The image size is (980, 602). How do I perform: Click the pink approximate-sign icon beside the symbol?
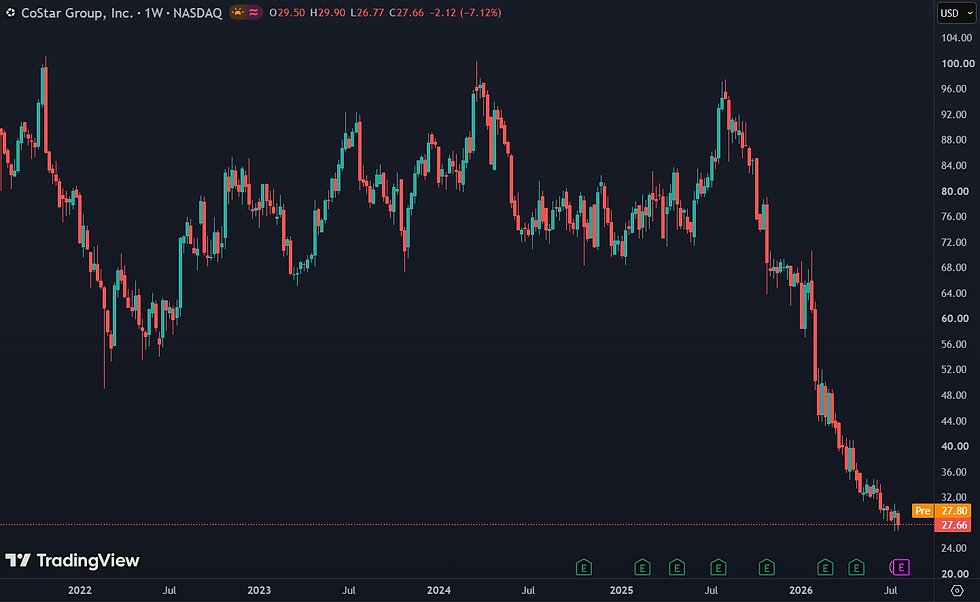click(253, 13)
